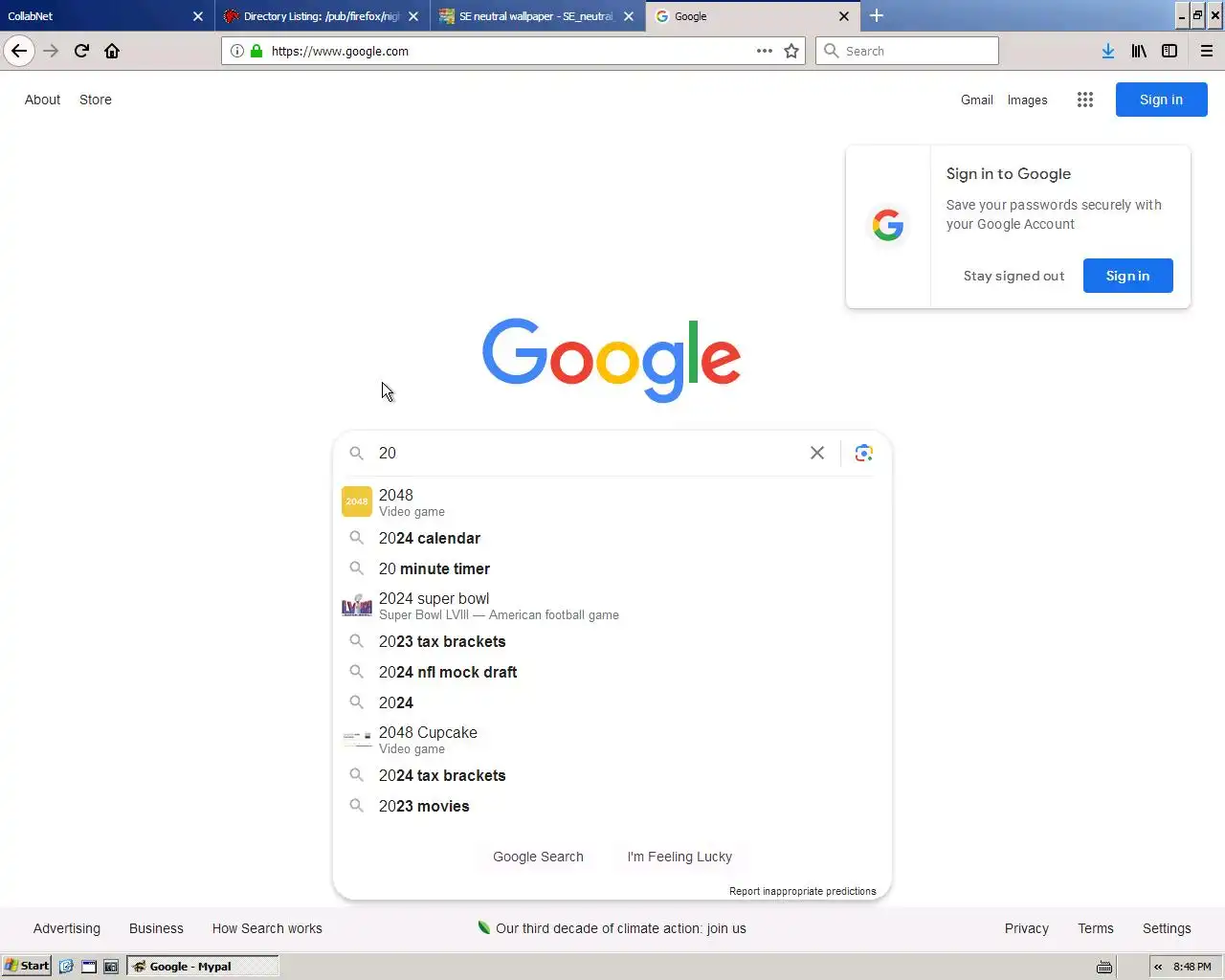Open the Downloads panel arrow
This screenshot has width=1225, height=980.
coord(1107,51)
